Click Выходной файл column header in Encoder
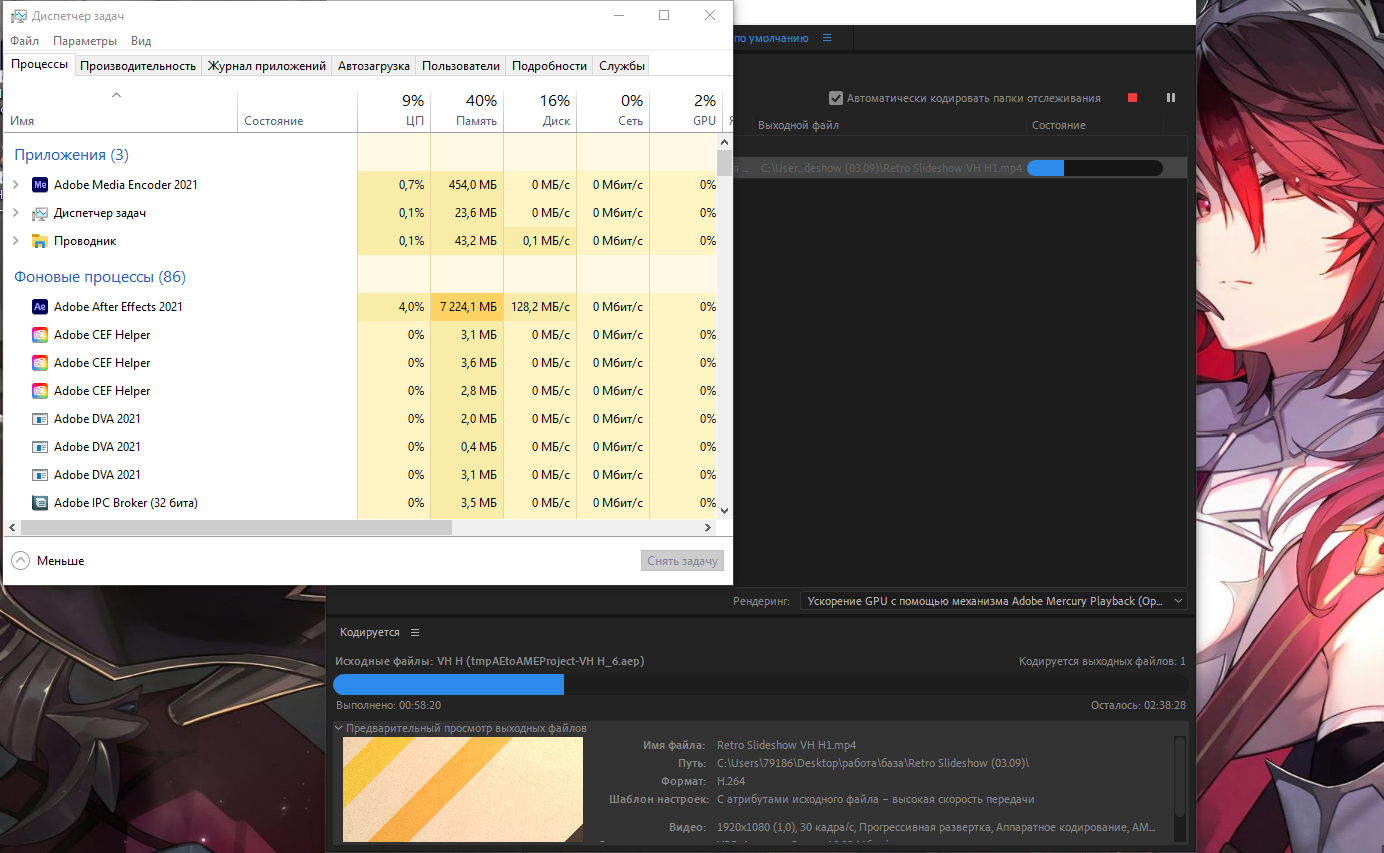Viewport: 1384px width, 853px height. (x=798, y=125)
